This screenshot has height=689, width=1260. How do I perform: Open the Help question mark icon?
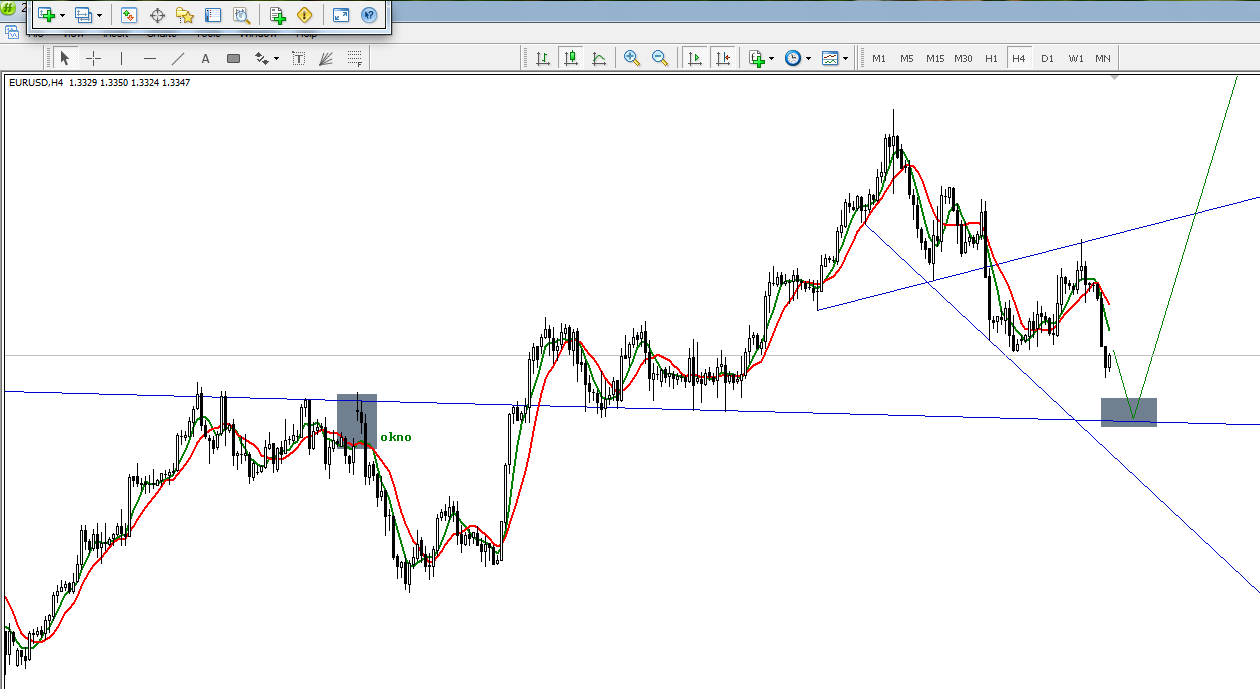coord(369,15)
